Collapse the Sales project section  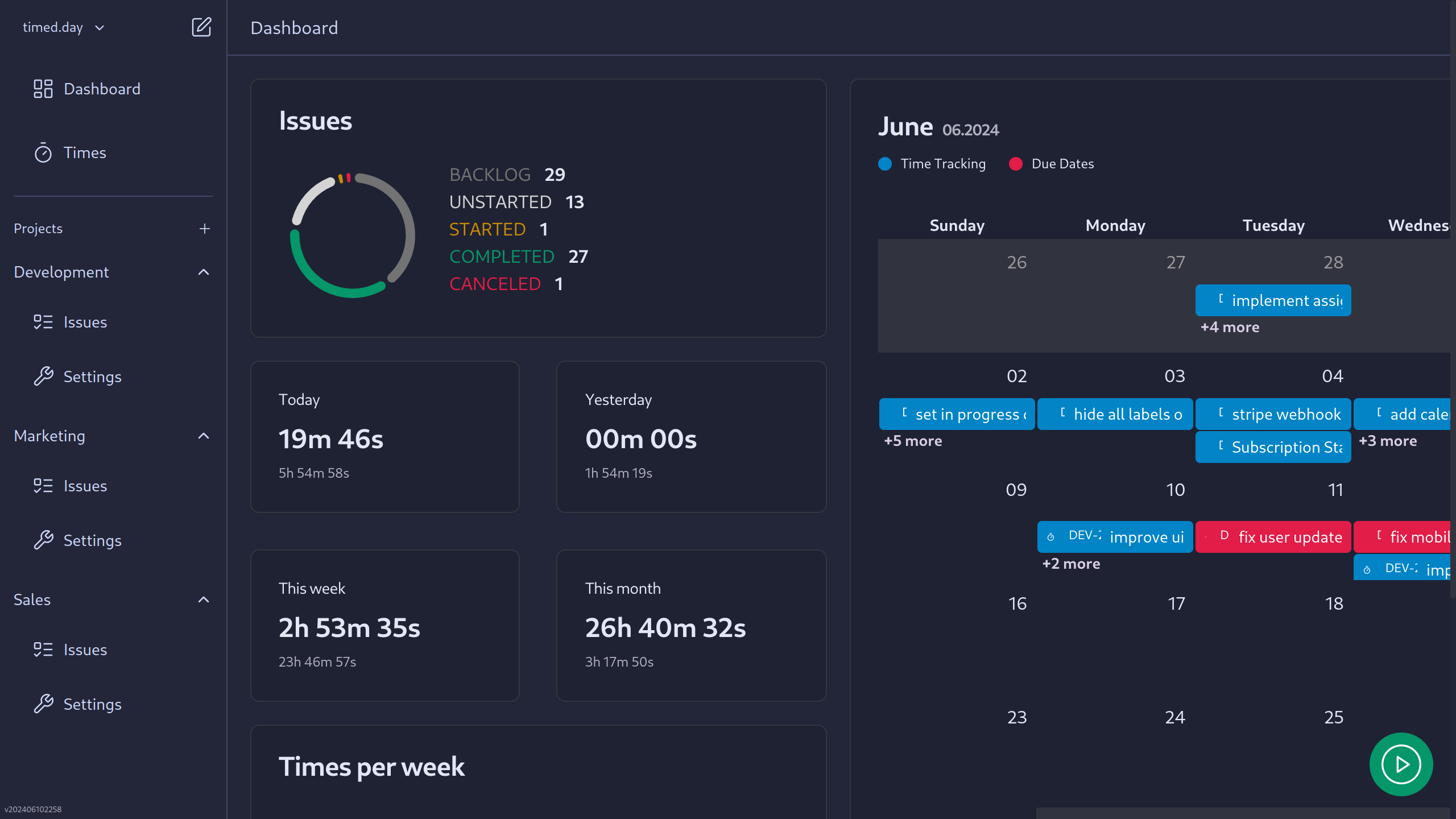click(x=204, y=599)
